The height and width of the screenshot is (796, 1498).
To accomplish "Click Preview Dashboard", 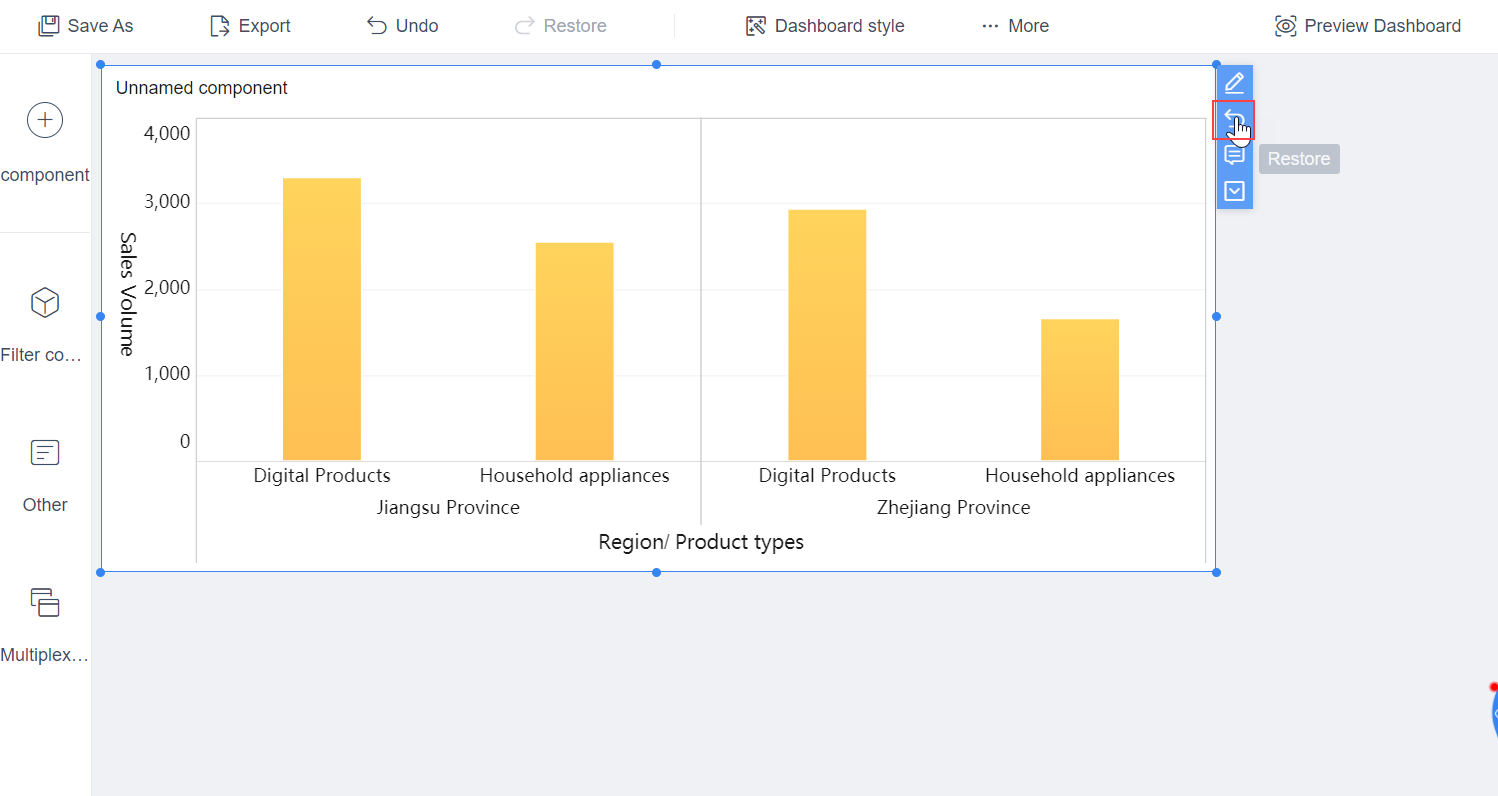I will pyautogui.click(x=1368, y=26).
